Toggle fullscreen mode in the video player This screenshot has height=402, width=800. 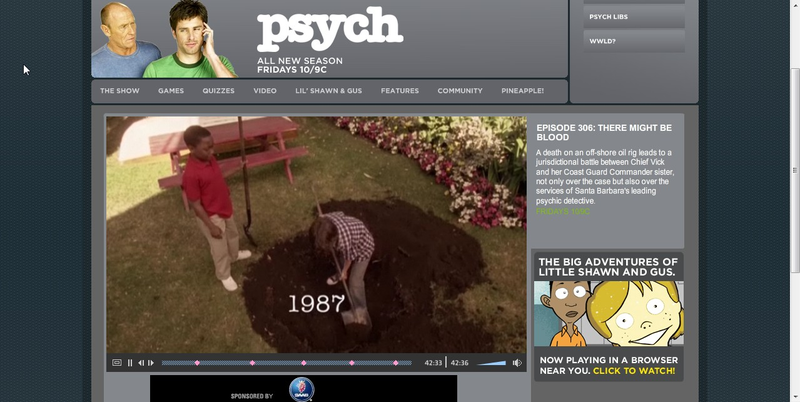[x=117, y=363]
